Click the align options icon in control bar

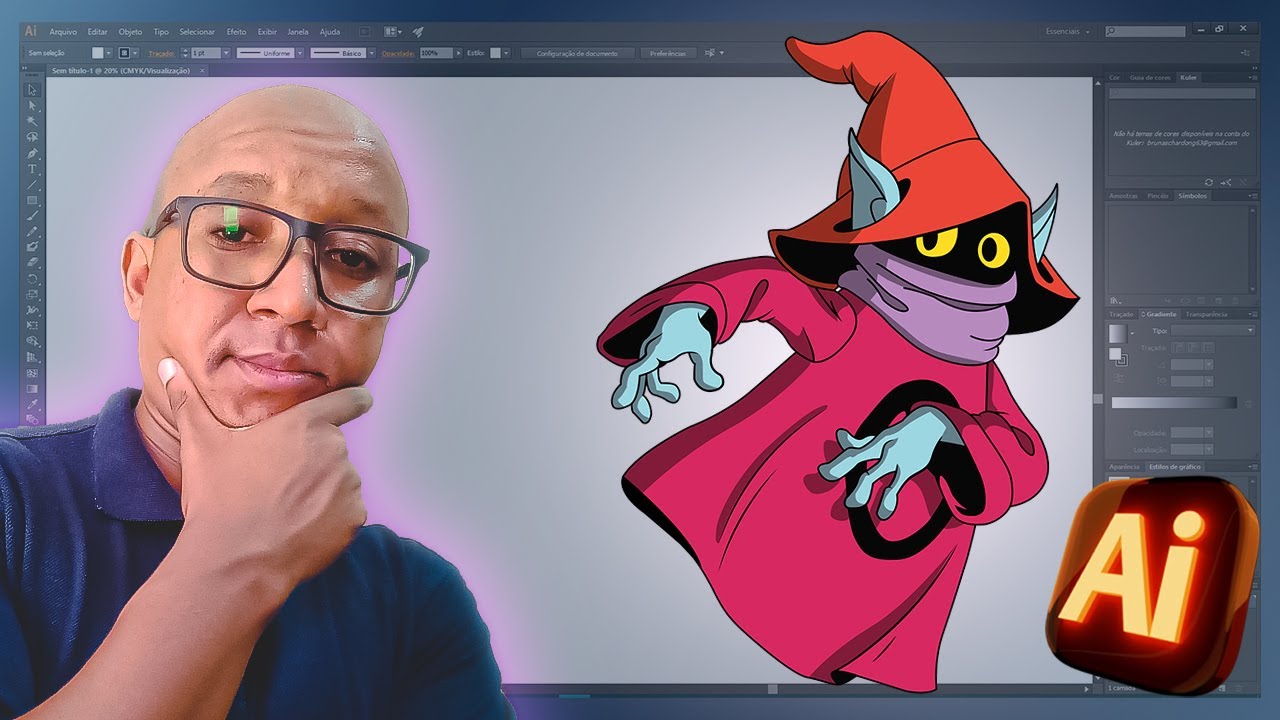(711, 53)
